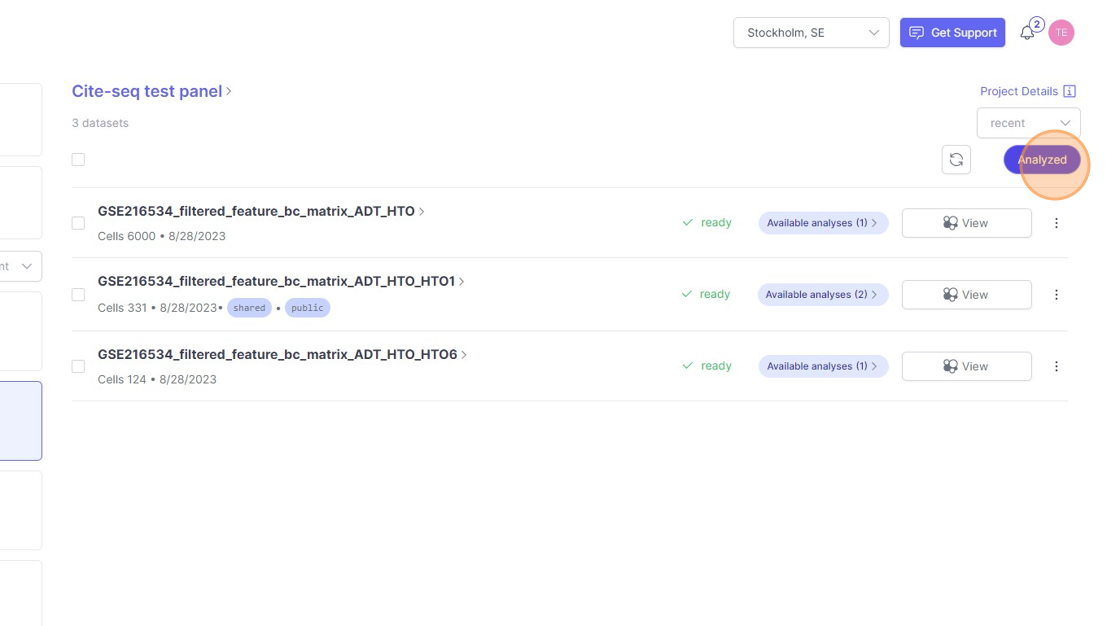The image size is (1120, 626).
Task: Click the notification bell icon
Action: pos(1027,33)
